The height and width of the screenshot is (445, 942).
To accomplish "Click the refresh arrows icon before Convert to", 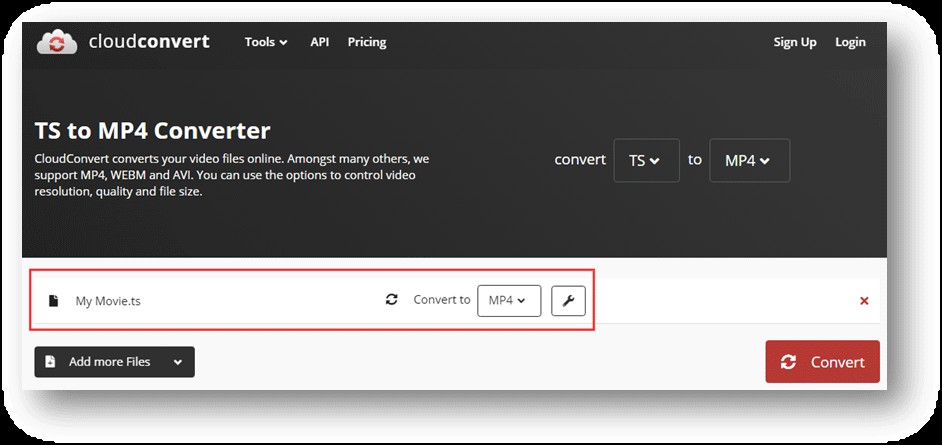I will 392,300.
